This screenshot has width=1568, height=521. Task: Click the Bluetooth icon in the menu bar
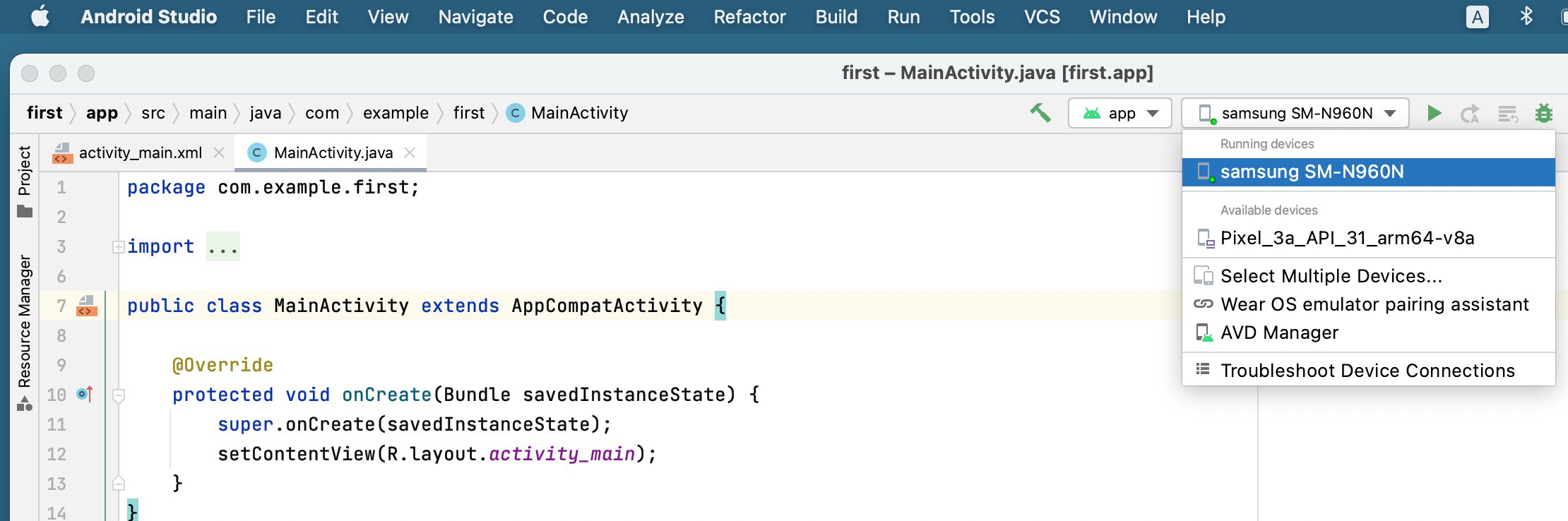pyautogui.click(x=1526, y=16)
